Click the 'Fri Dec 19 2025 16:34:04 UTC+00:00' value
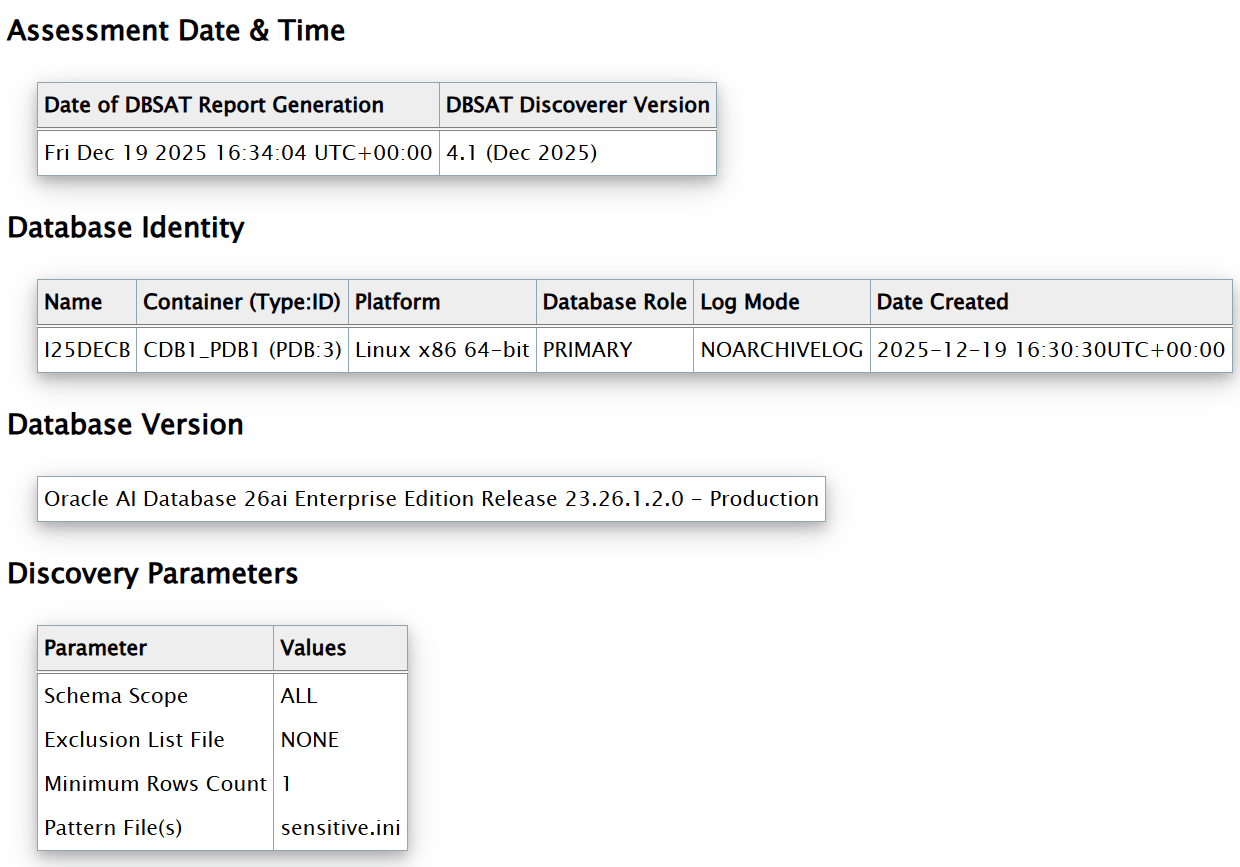1240x867 pixels. (x=239, y=153)
